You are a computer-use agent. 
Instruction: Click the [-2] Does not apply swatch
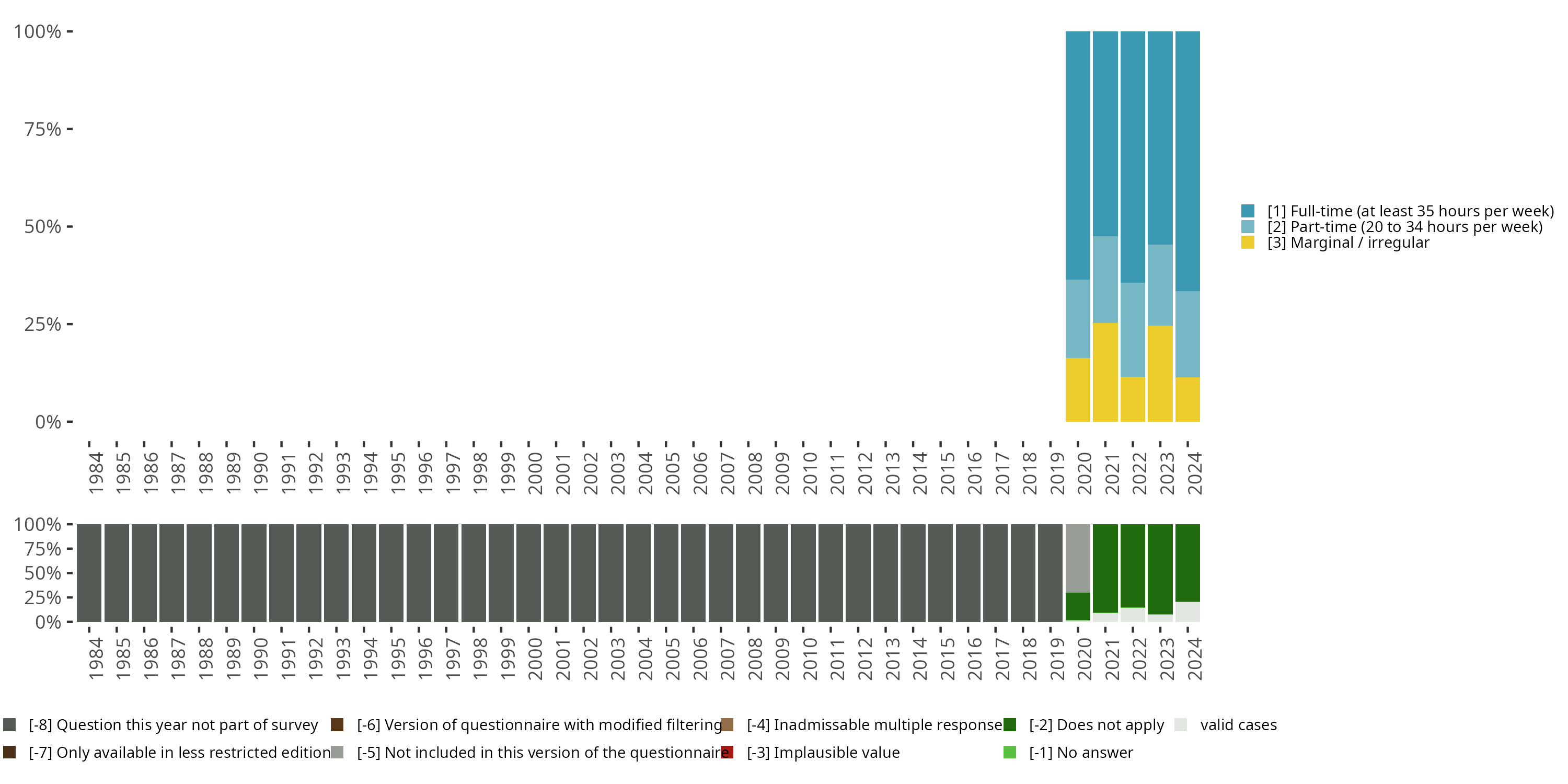1010,724
